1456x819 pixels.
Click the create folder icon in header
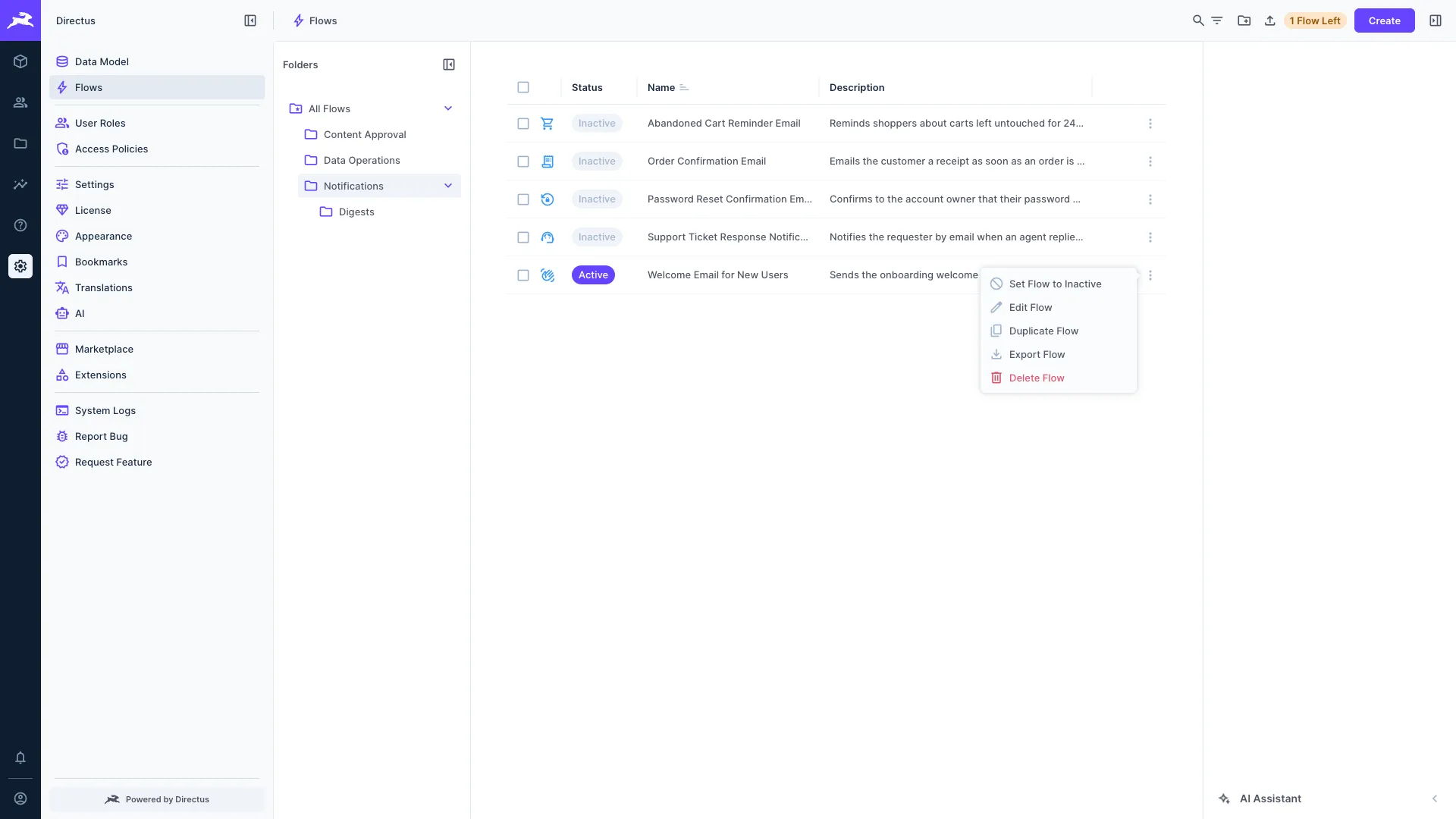(x=1244, y=20)
